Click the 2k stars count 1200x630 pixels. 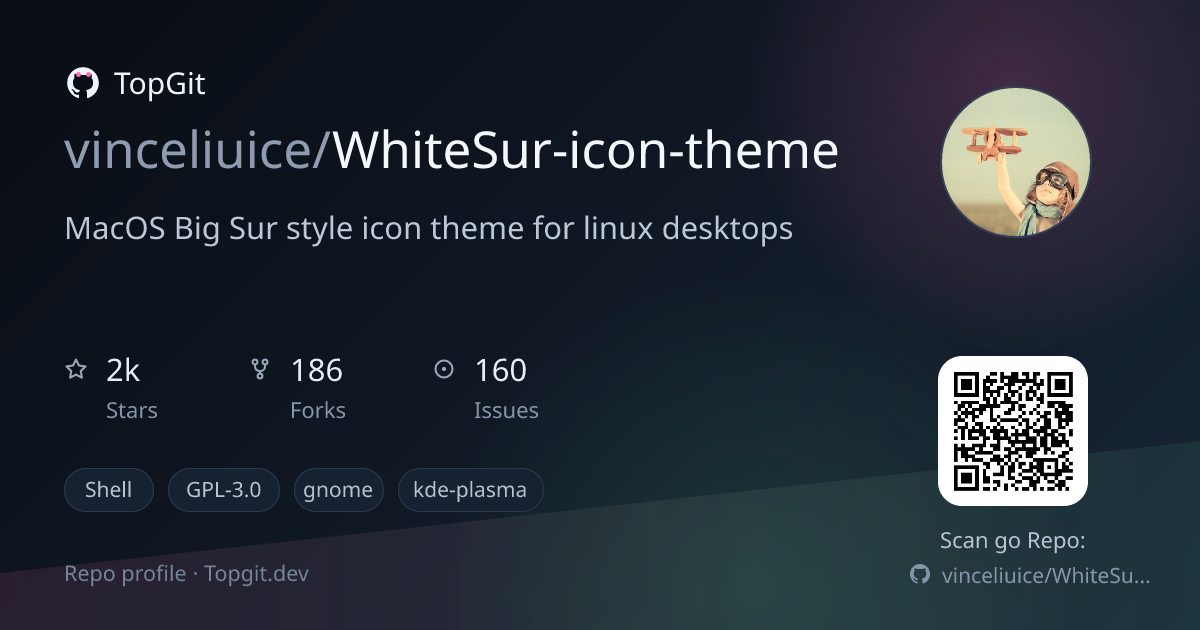[x=123, y=371]
